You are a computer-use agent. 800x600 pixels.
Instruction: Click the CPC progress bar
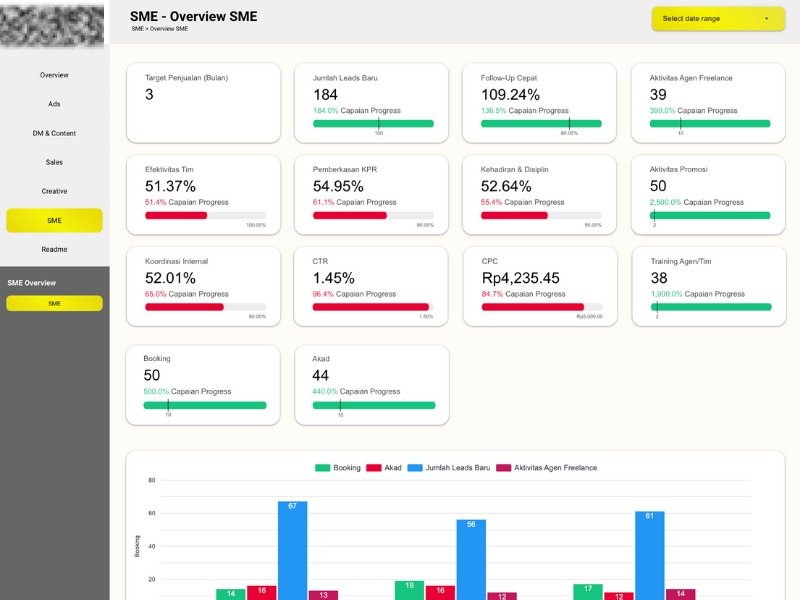(542, 307)
